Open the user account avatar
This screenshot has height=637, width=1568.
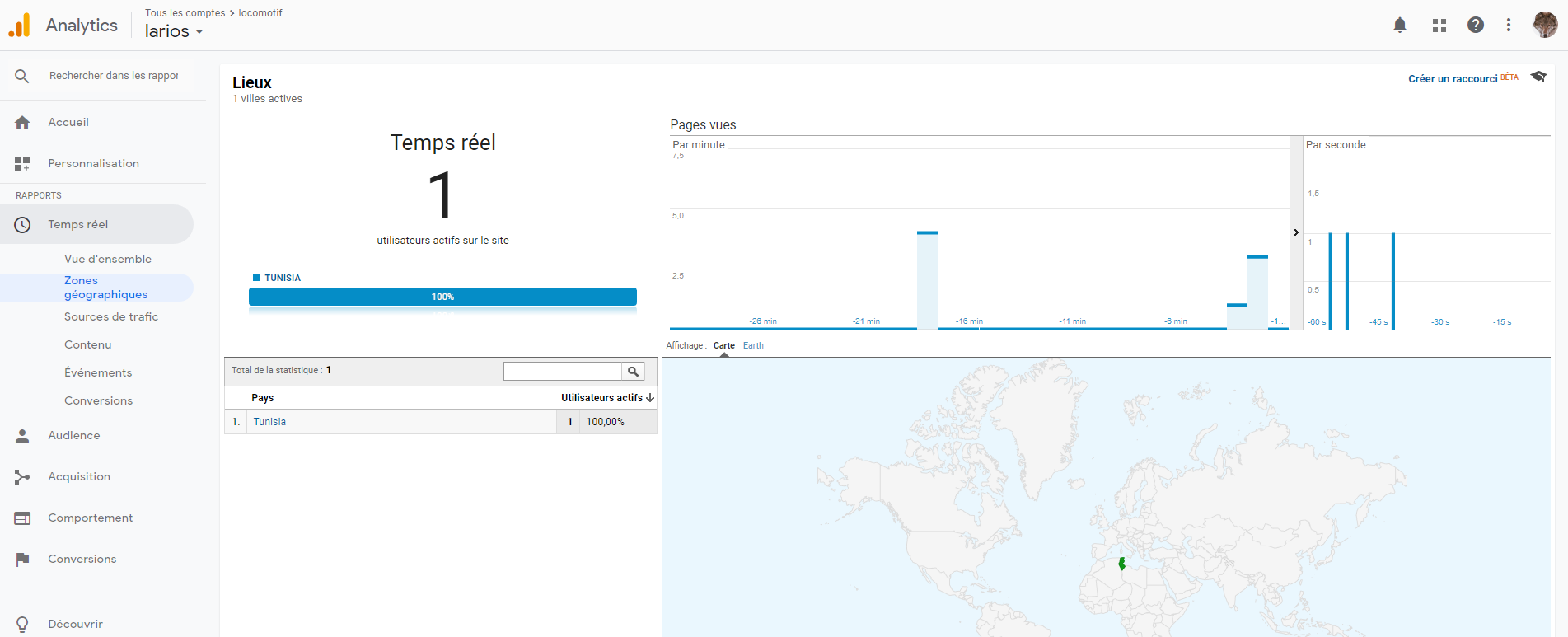pyautogui.click(x=1545, y=25)
